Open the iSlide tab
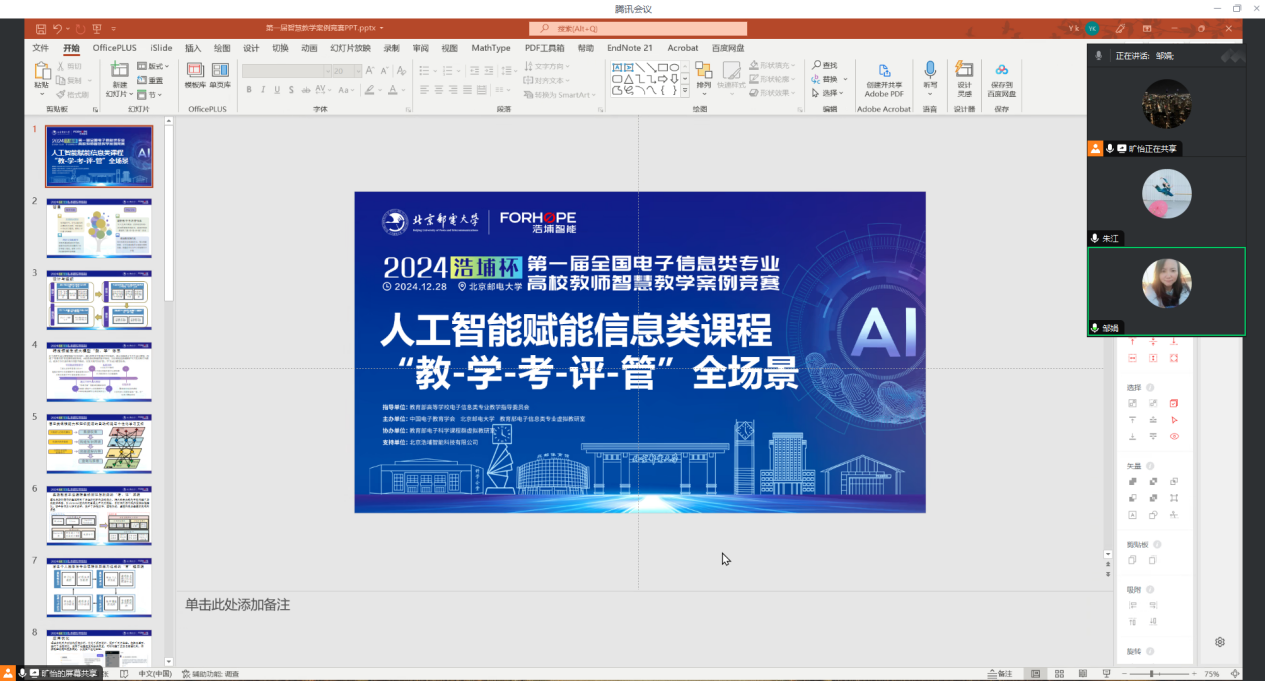This screenshot has width=1265, height=681. [x=161, y=47]
